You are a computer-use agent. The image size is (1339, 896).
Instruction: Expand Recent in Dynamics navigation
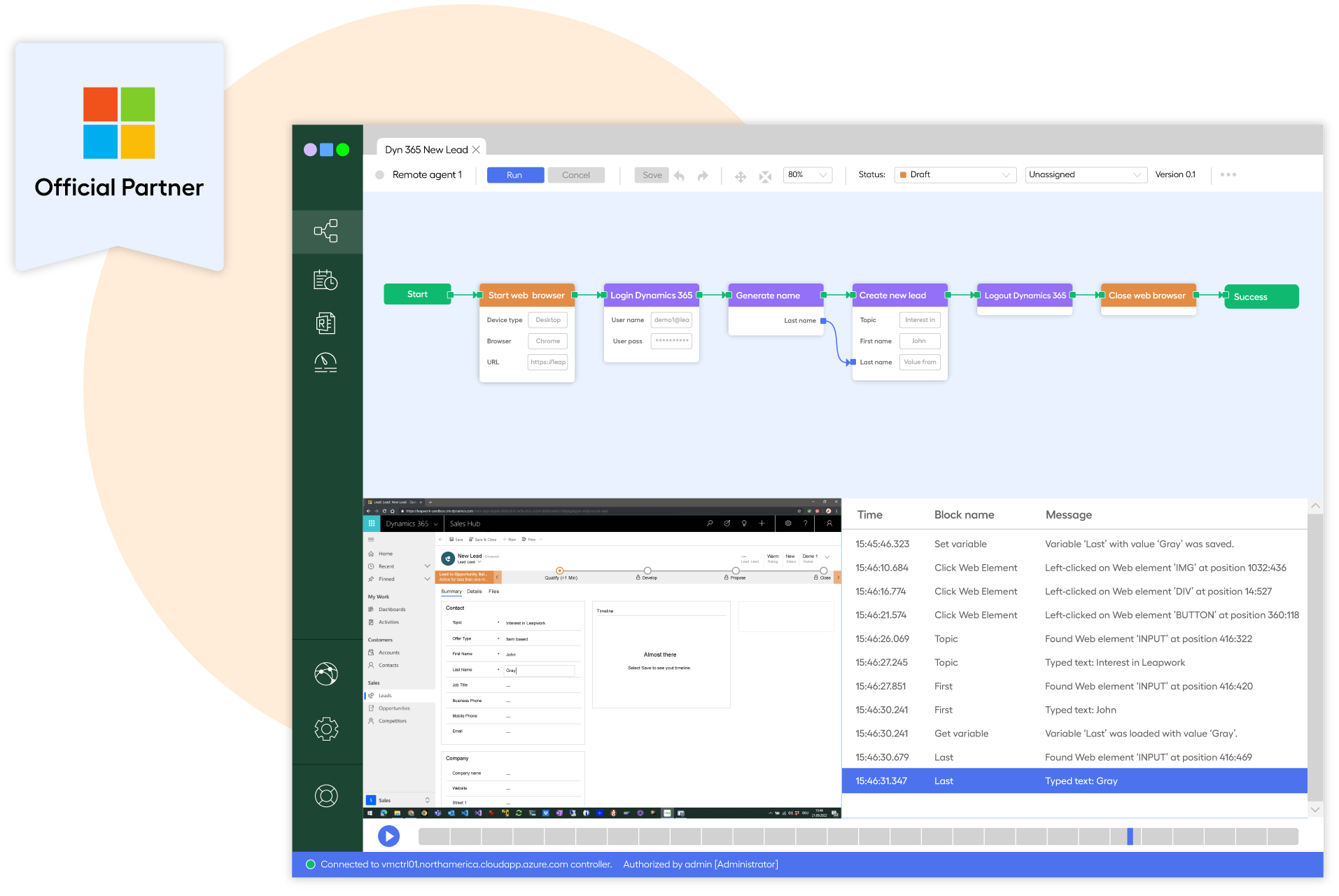tap(427, 566)
